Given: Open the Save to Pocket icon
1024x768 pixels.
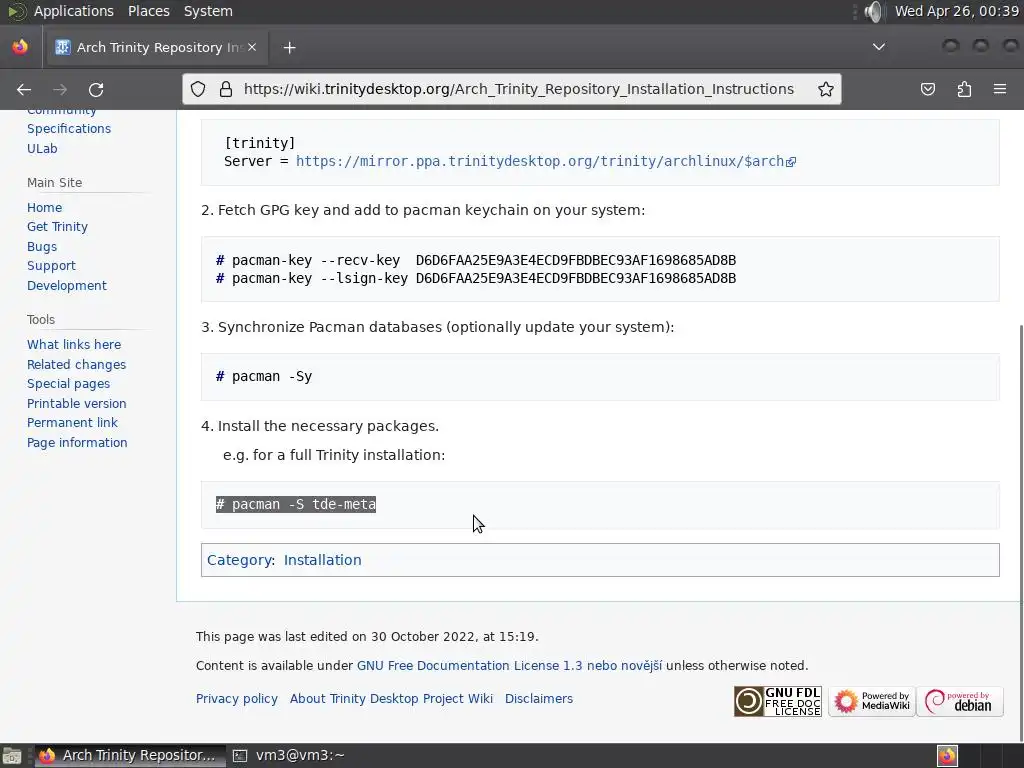Looking at the screenshot, I should 927,89.
